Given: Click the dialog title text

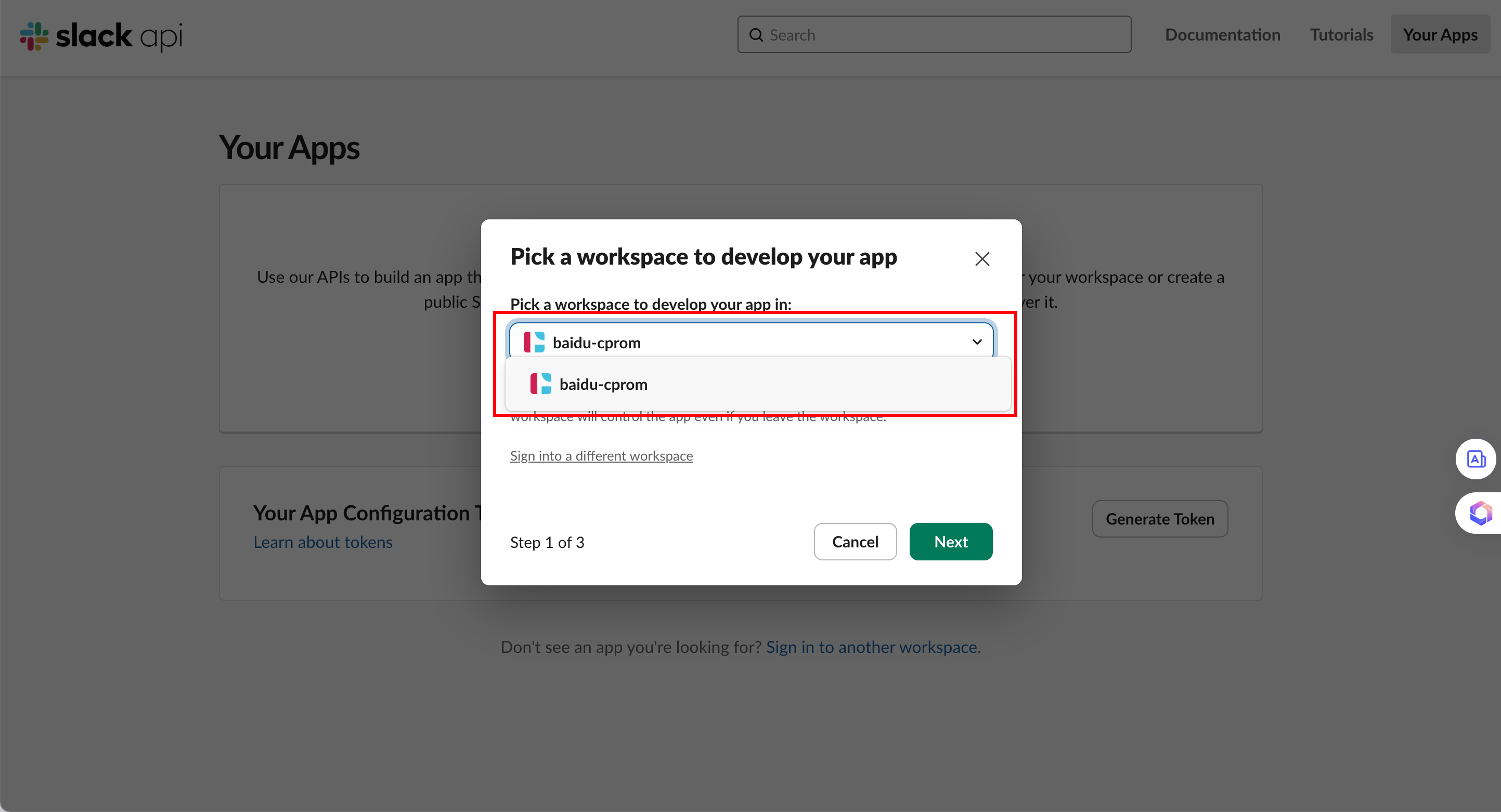Looking at the screenshot, I should [x=703, y=256].
